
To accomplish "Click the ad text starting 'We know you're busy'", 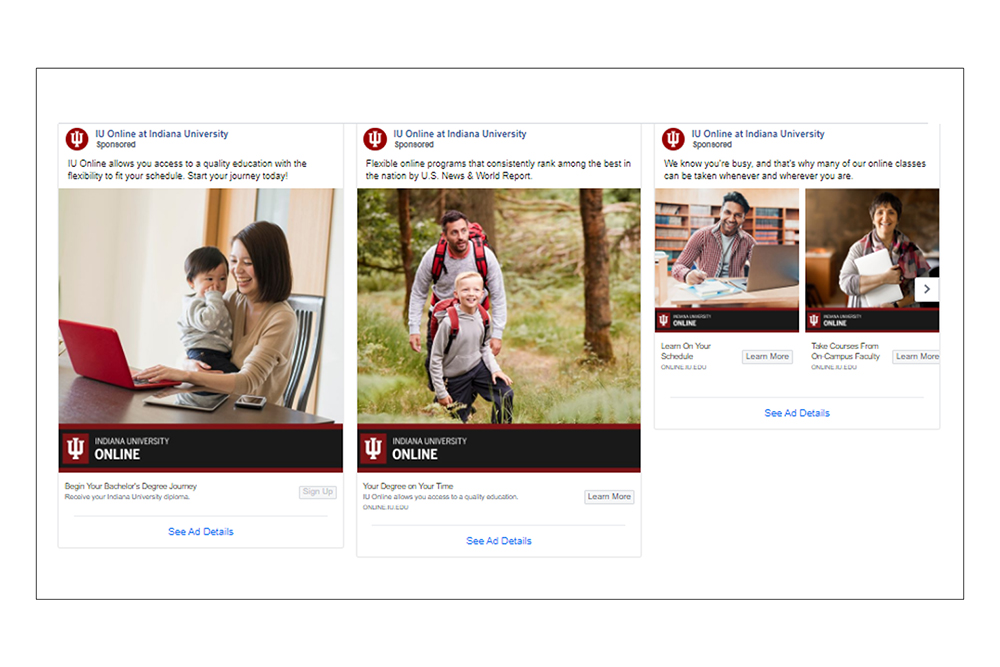I will point(795,170).
